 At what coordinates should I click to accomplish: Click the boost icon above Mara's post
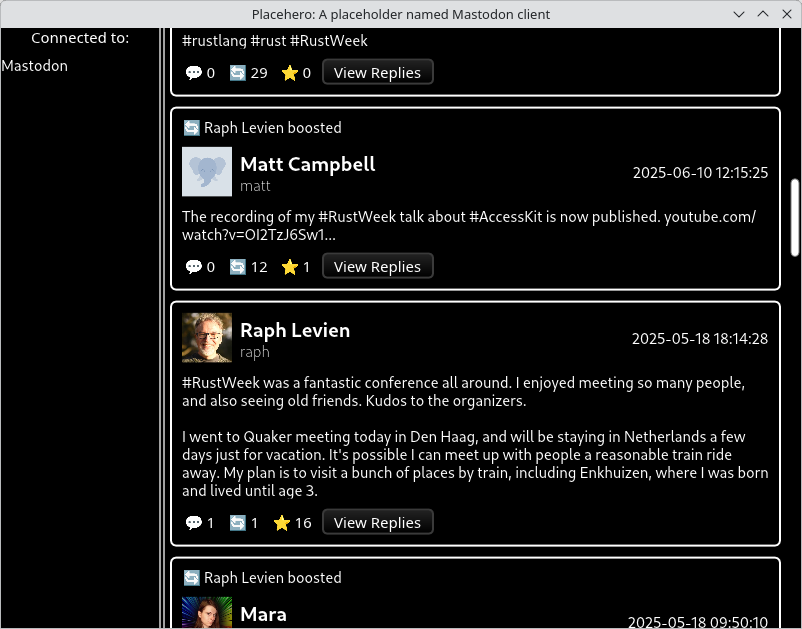click(x=191, y=578)
